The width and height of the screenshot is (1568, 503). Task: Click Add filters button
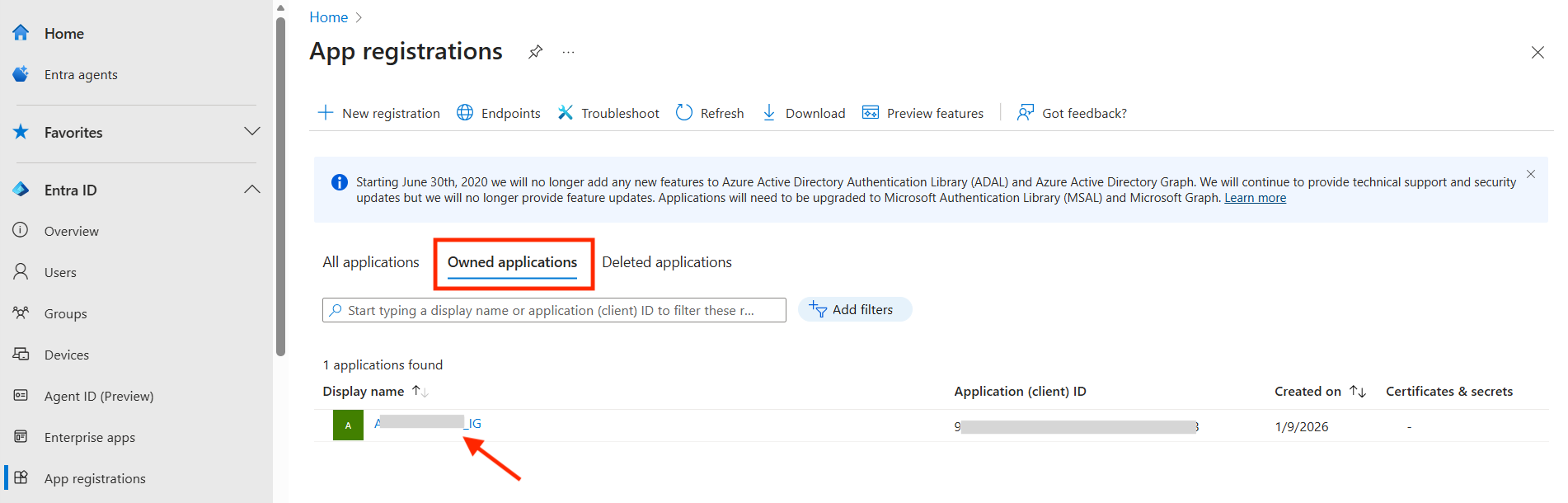[854, 310]
